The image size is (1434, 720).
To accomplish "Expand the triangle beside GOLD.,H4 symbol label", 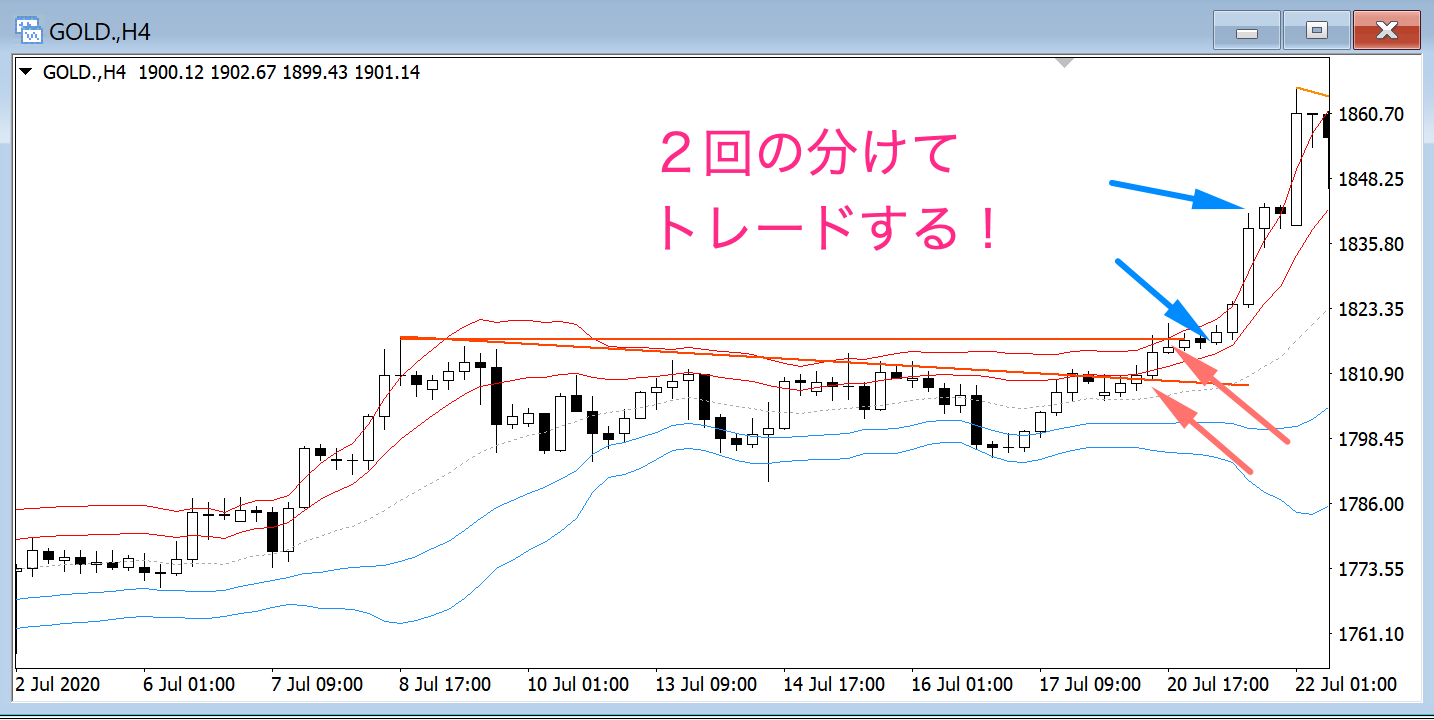I will pyautogui.click(x=27, y=72).
